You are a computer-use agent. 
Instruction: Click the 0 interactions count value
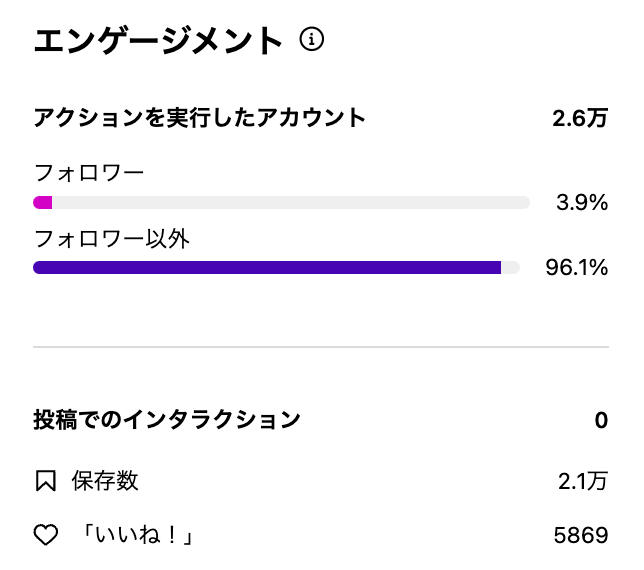click(601, 420)
